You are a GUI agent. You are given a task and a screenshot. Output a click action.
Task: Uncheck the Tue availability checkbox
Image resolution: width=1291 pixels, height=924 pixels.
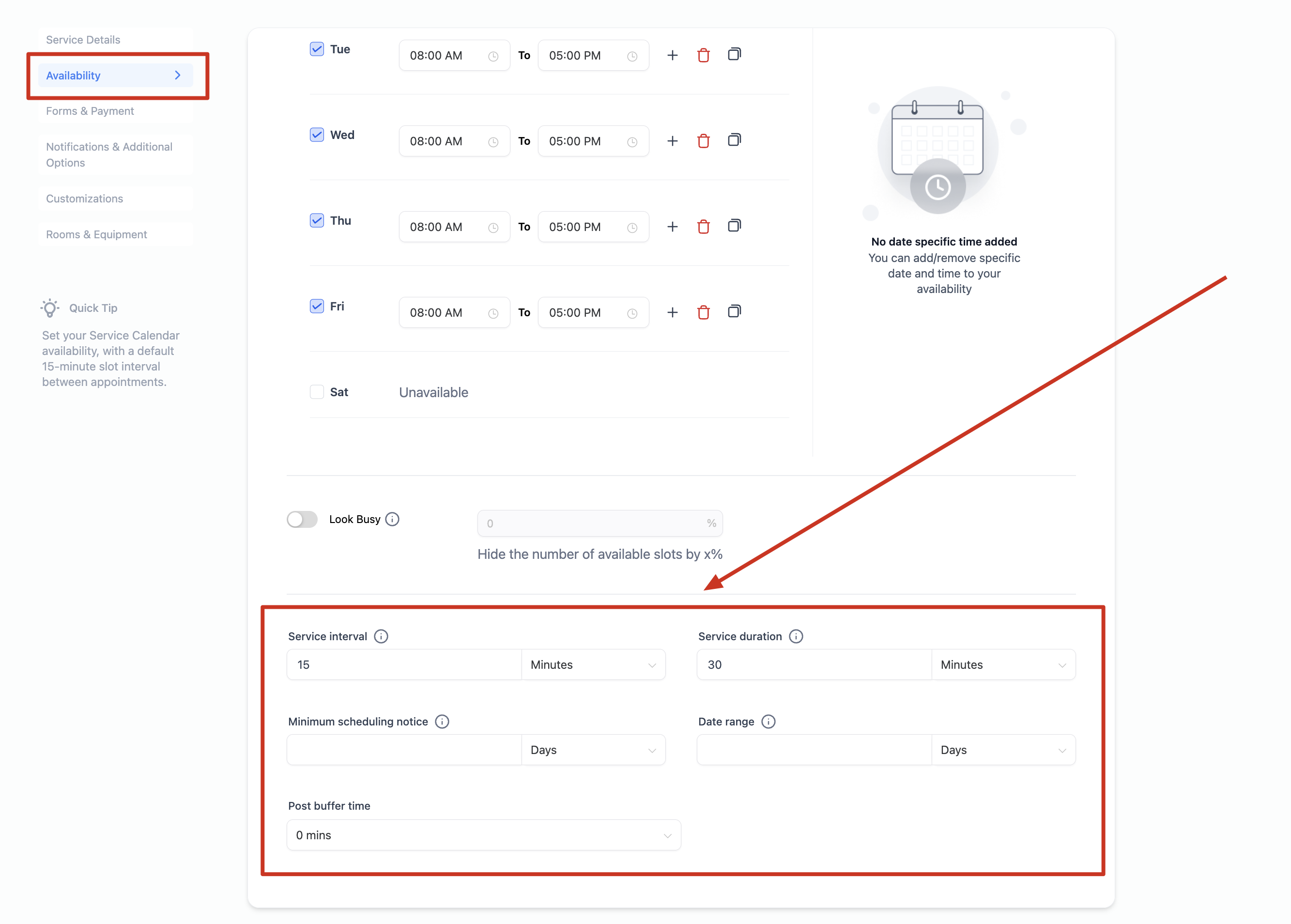[x=317, y=49]
